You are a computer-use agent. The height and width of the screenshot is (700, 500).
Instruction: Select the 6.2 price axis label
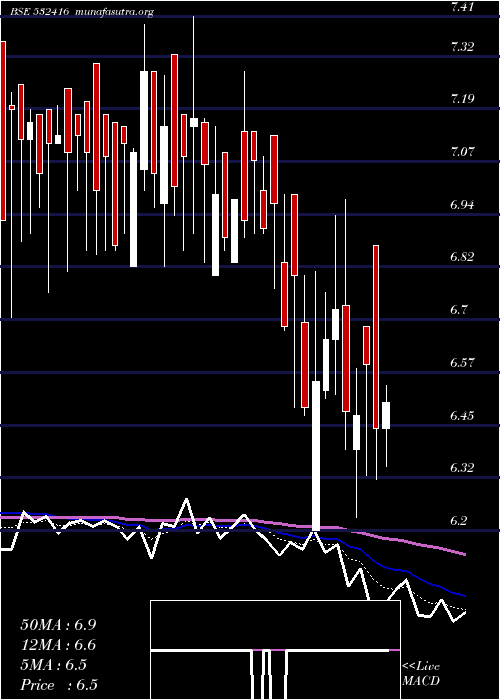(459, 521)
